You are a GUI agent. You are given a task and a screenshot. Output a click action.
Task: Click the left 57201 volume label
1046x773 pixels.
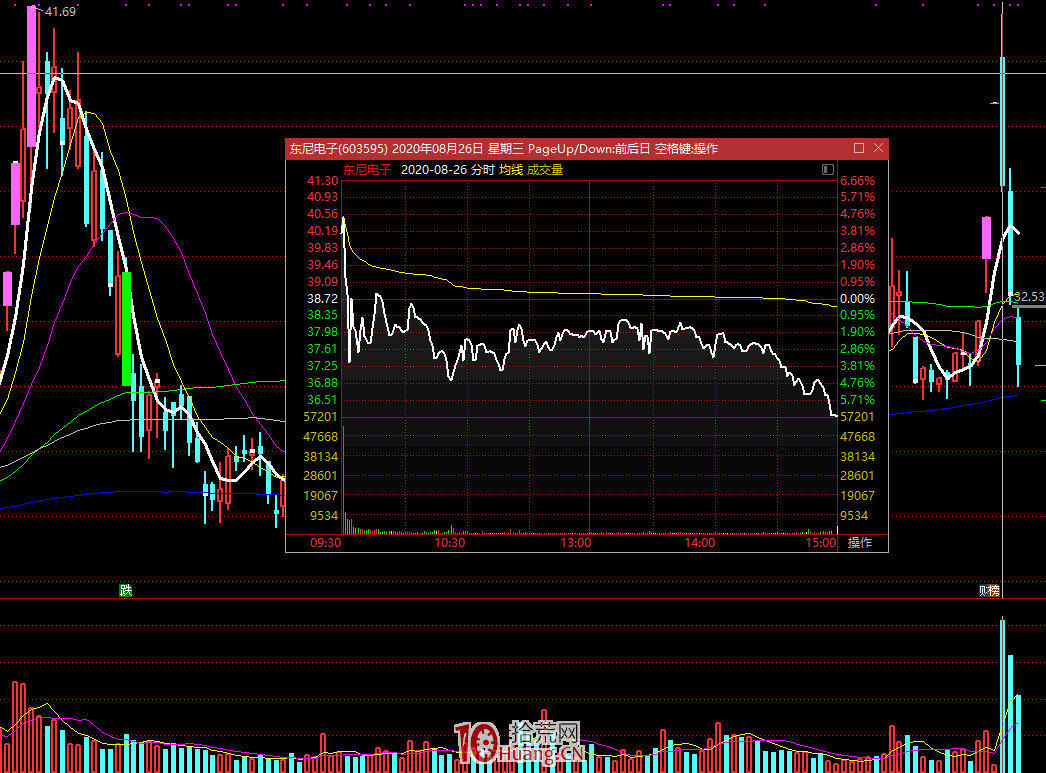(321, 417)
